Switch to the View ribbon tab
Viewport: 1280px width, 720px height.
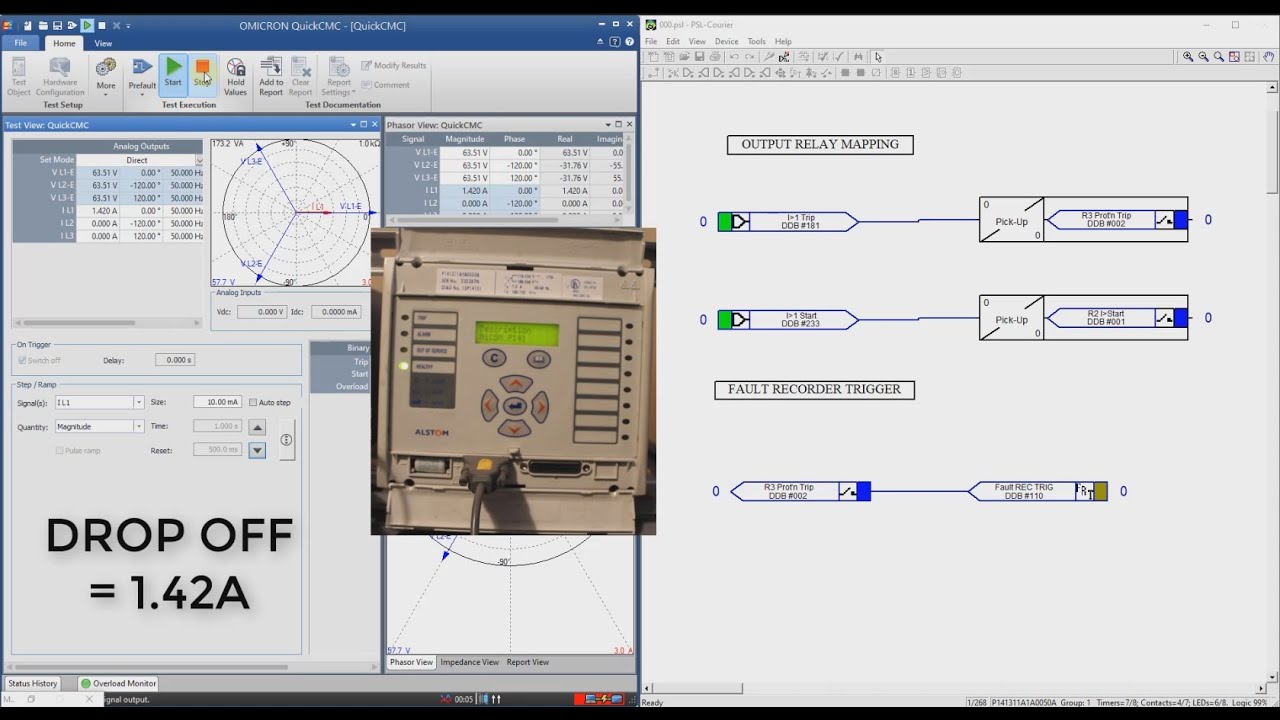[x=103, y=43]
